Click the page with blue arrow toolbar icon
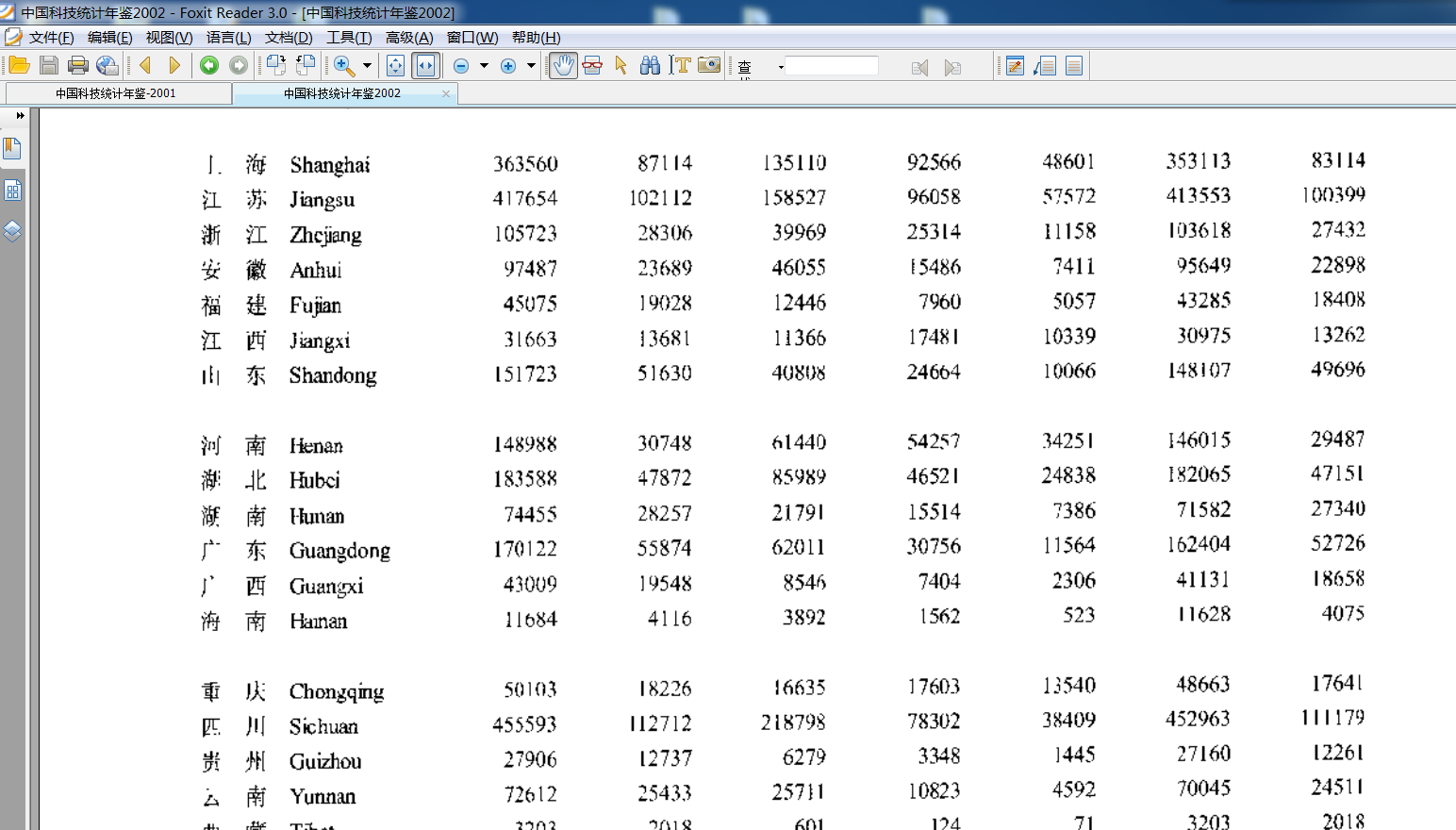Screen dimensions: 1456x830 point(1045,65)
